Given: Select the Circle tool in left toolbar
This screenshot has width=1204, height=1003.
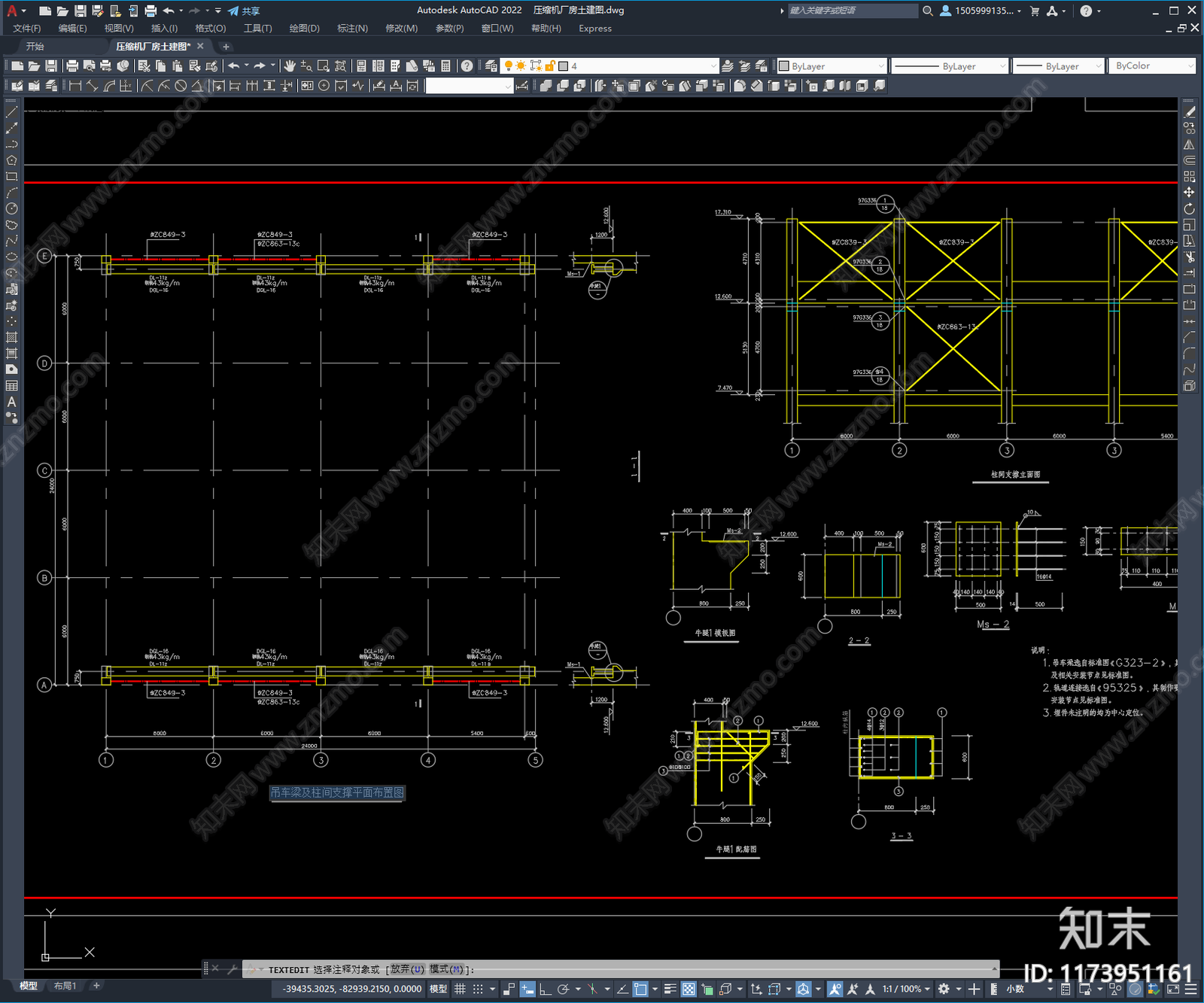Looking at the screenshot, I should [11, 208].
